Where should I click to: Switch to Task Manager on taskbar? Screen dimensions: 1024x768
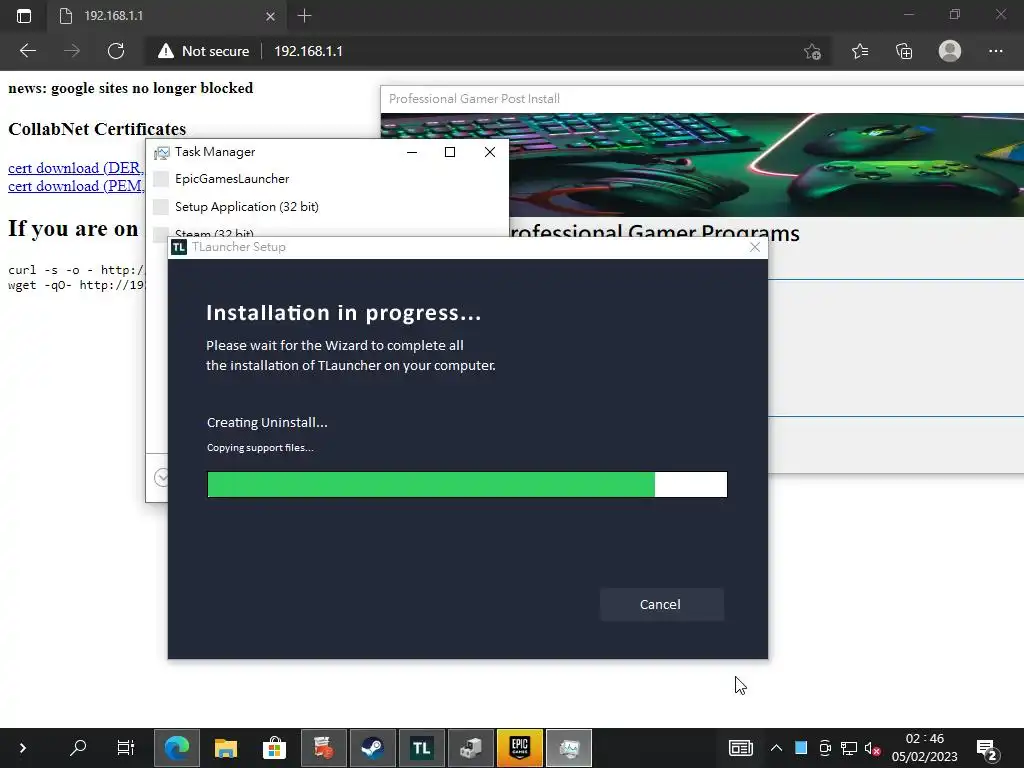click(x=569, y=748)
